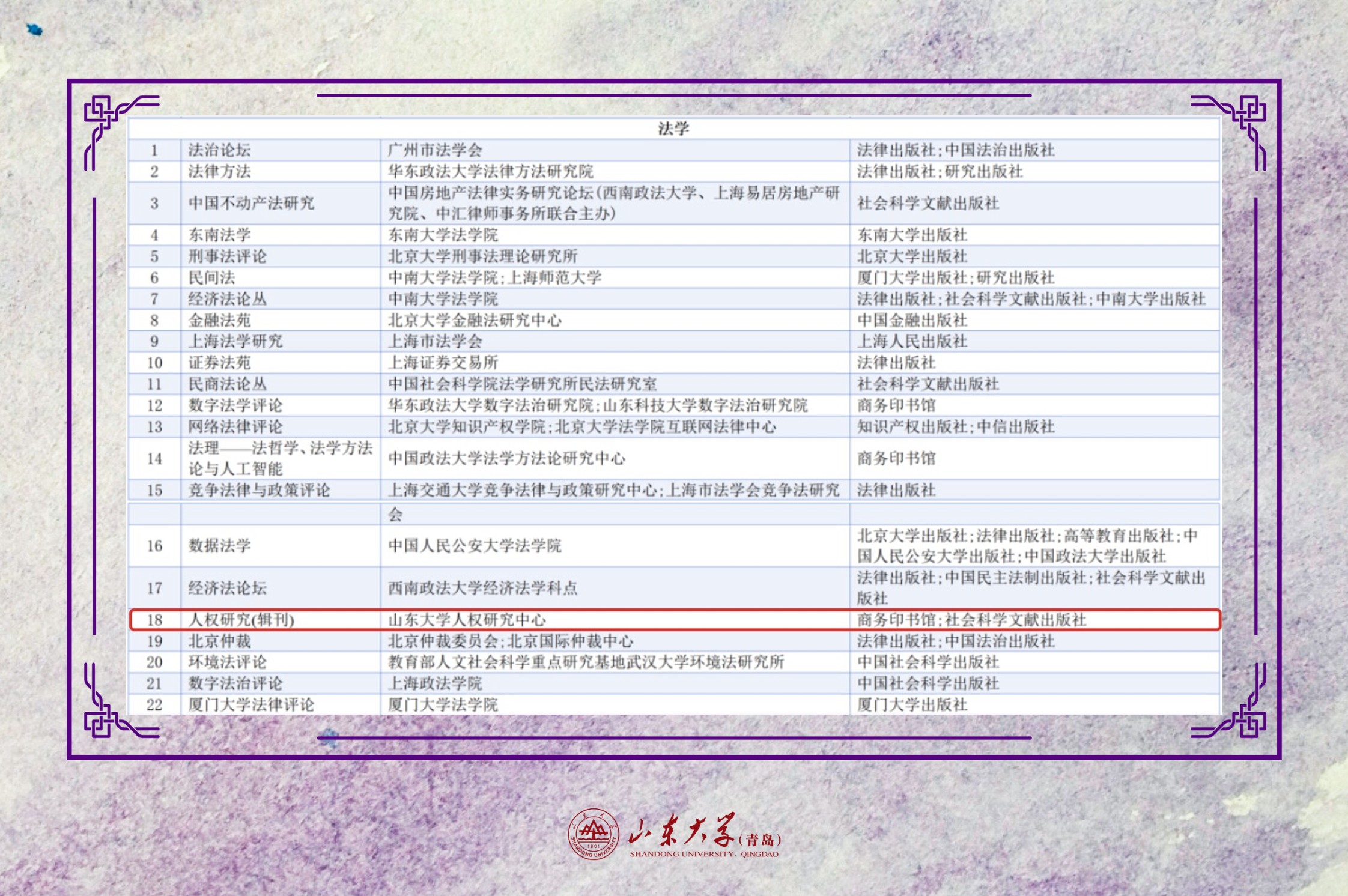1348x896 pixels.
Task: Select the organizer 北京仲裁委员会;北京国际仲裁中心
Action: [510, 641]
